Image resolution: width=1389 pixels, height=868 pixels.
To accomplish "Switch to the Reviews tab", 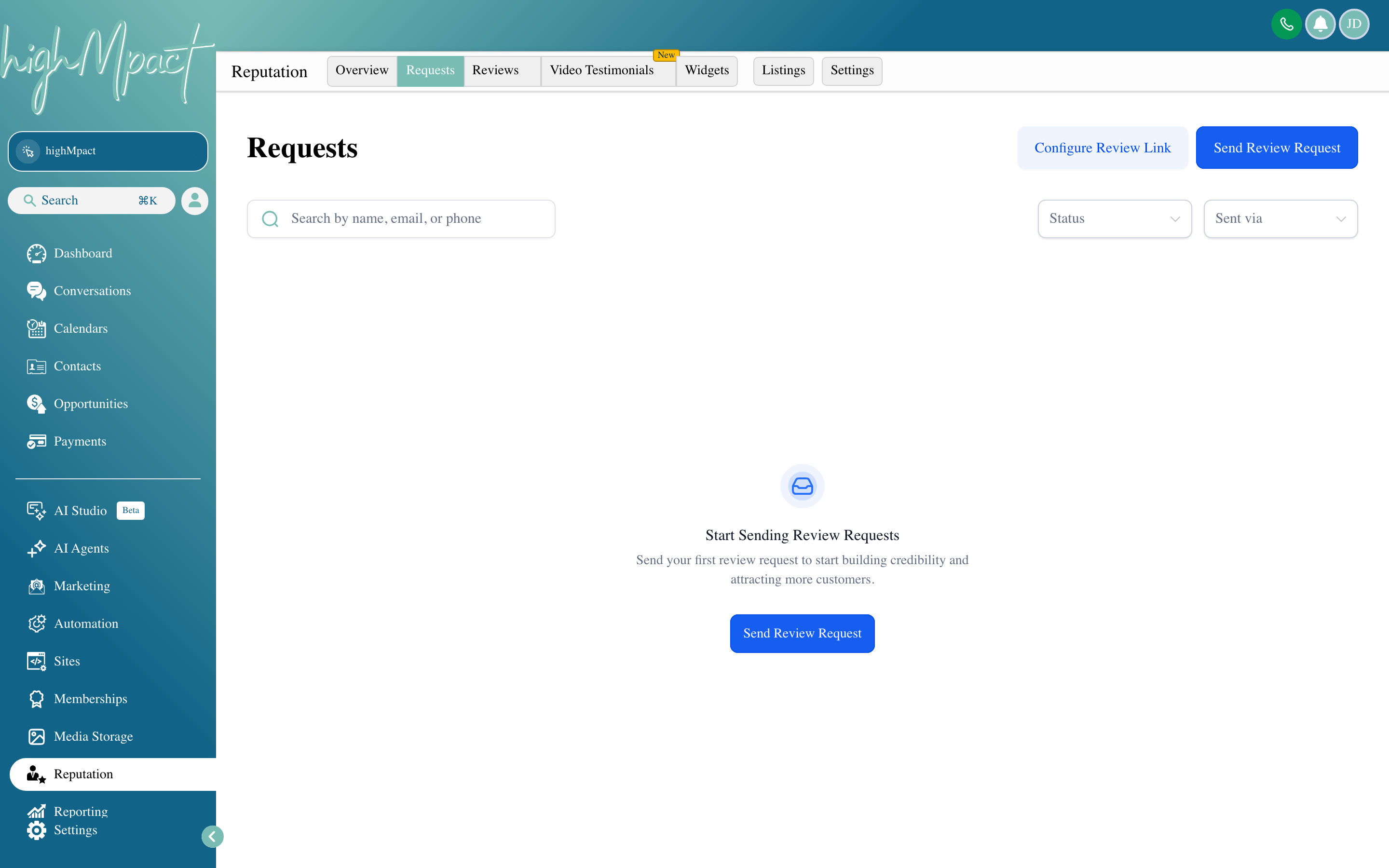I will pyautogui.click(x=502, y=70).
